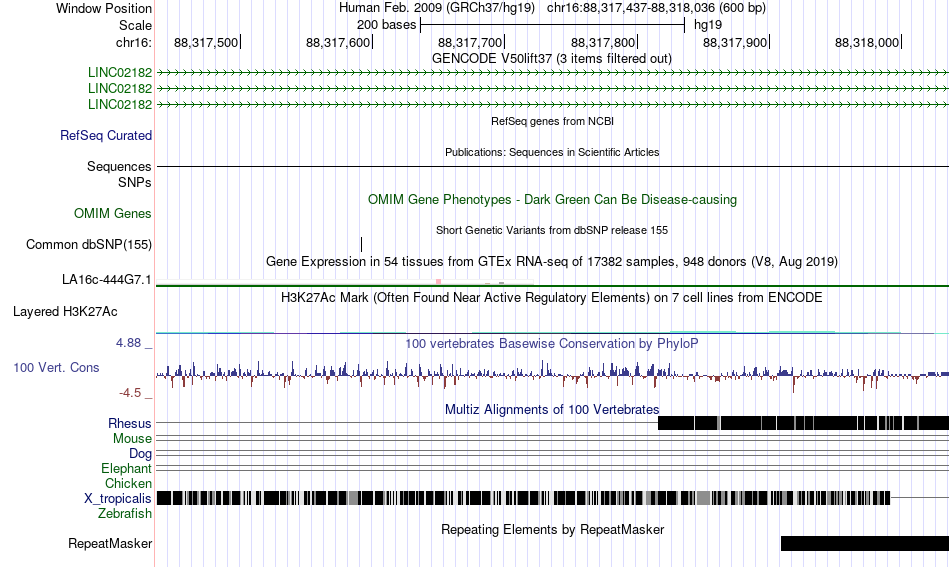Open Repeating Elements by RepeatMasker title
Image resolution: width=950 pixels, height=567 pixels.
click(552, 529)
